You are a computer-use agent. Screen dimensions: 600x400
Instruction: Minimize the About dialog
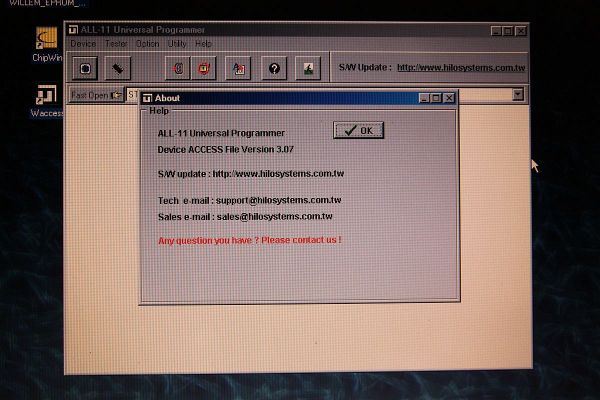[424, 98]
